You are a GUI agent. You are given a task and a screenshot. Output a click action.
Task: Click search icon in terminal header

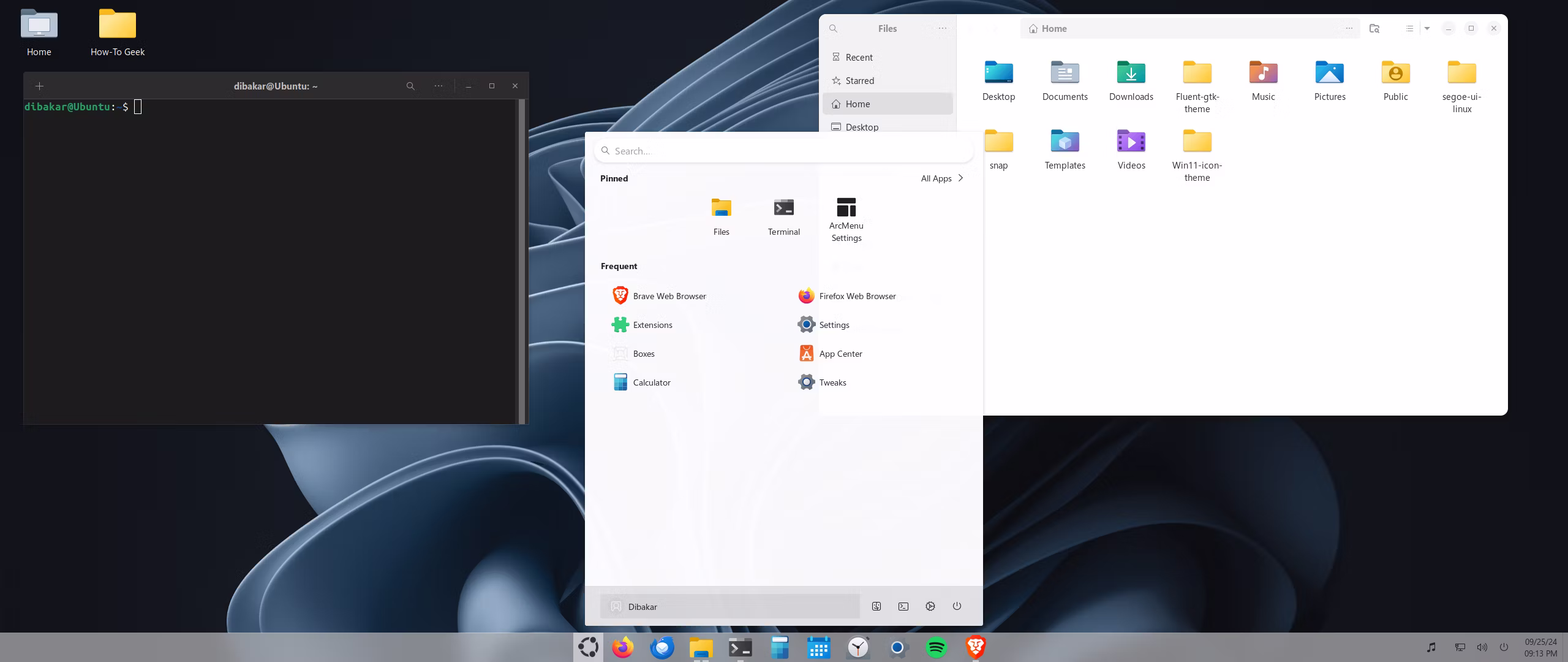tap(410, 86)
